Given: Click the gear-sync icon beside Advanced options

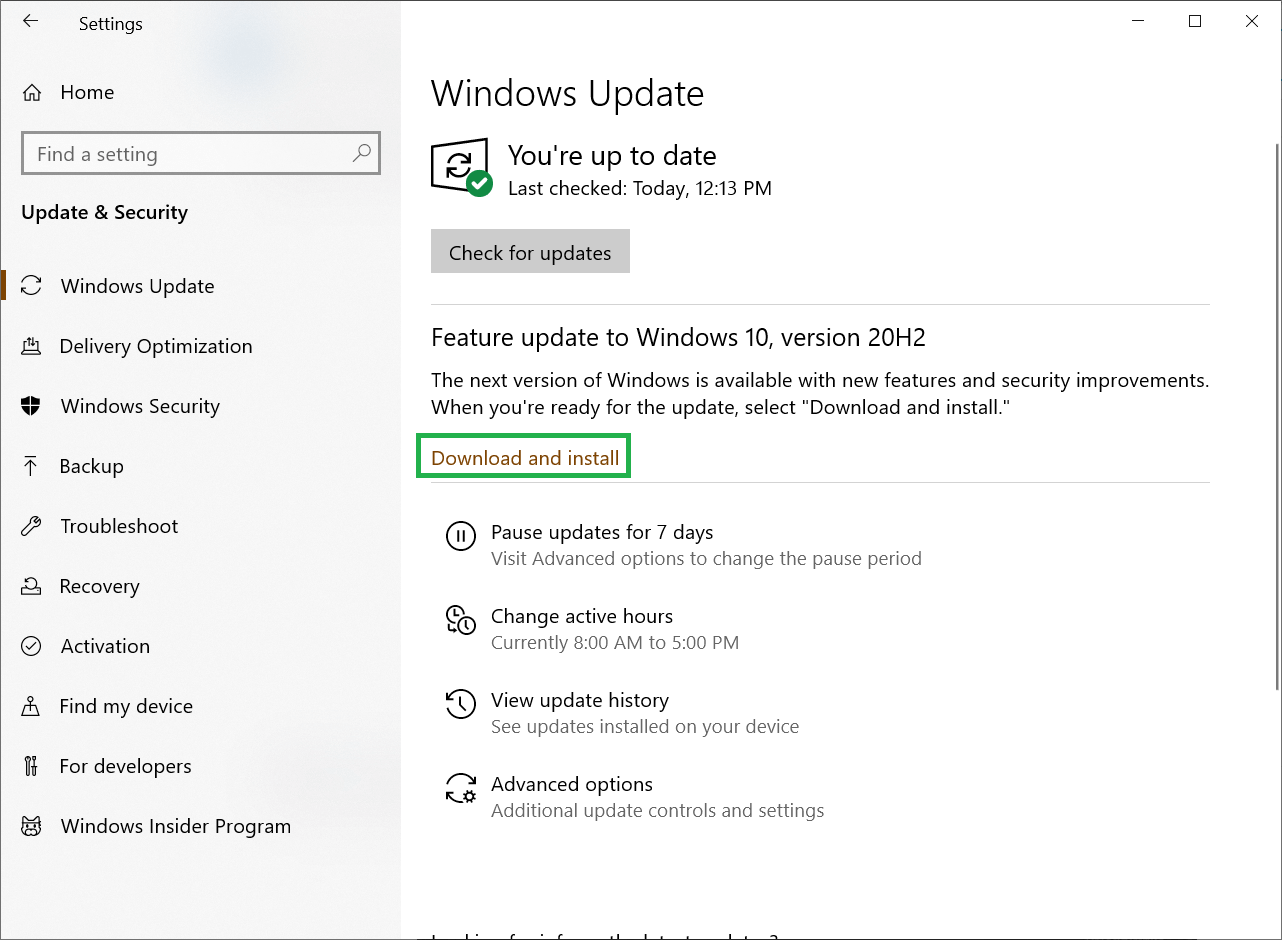Looking at the screenshot, I should pos(460,788).
